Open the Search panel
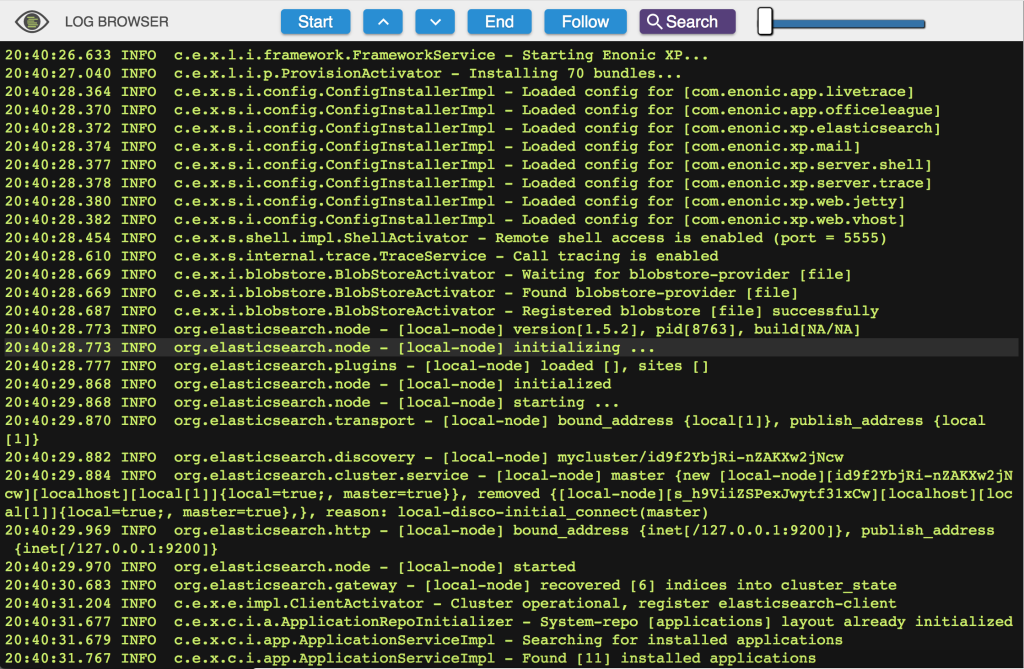This screenshot has height=669, width=1024. click(687, 21)
